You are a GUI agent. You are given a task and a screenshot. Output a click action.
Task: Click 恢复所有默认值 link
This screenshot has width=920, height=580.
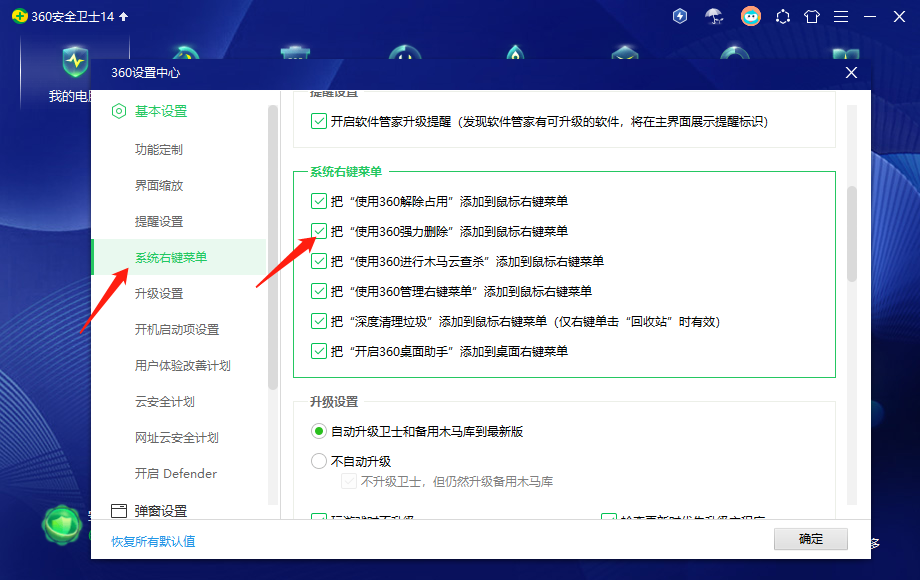tap(153, 541)
